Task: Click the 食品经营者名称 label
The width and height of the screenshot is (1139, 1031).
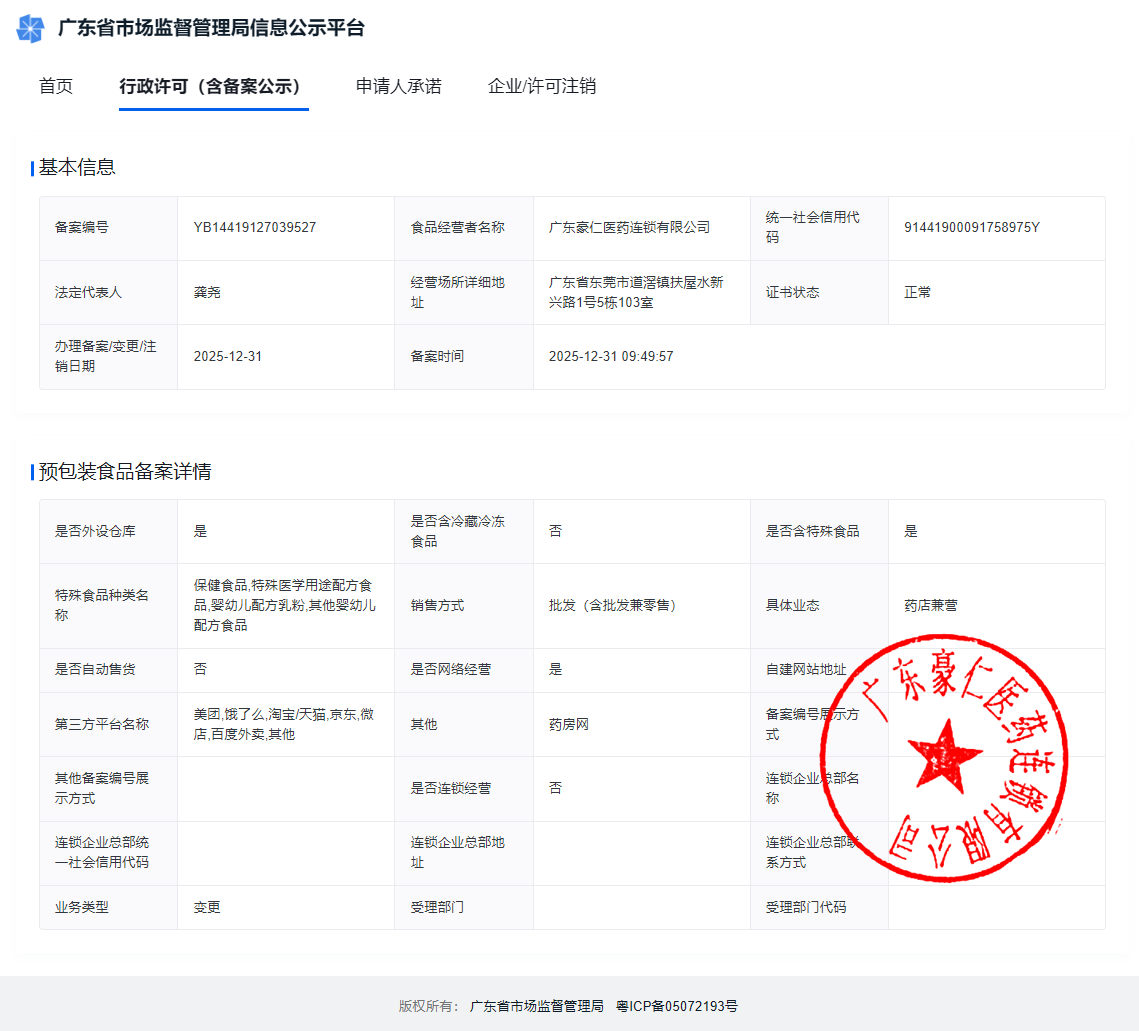Action: click(x=458, y=227)
